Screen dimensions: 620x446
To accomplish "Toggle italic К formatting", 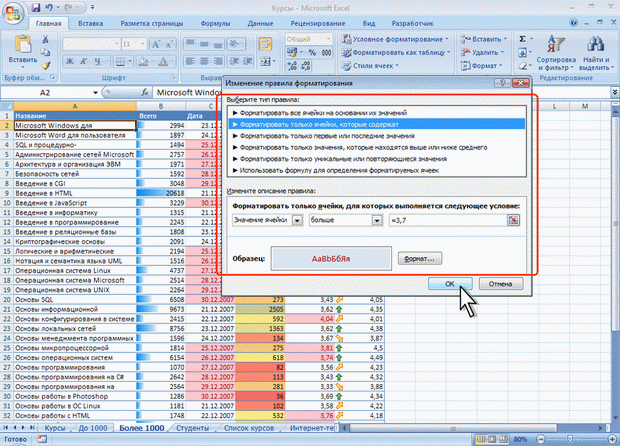I will coord(83,61).
